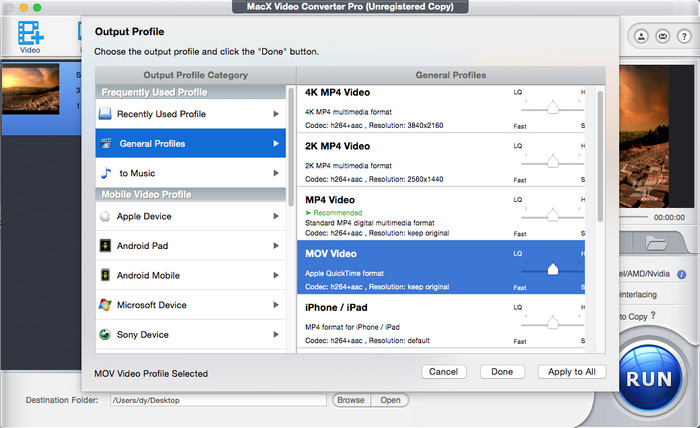Select the to Music category
The height and width of the screenshot is (428, 700).
point(191,173)
